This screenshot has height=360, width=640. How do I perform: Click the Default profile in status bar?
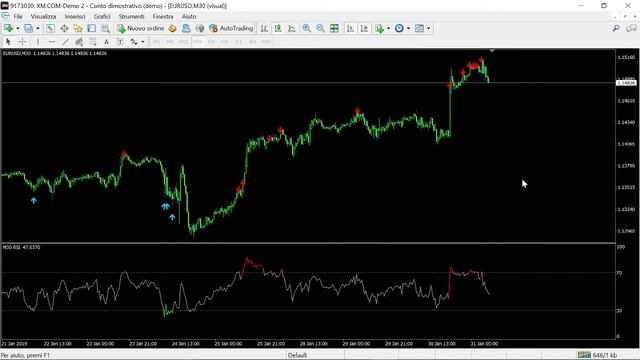pyautogui.click(x=297, y=355)
